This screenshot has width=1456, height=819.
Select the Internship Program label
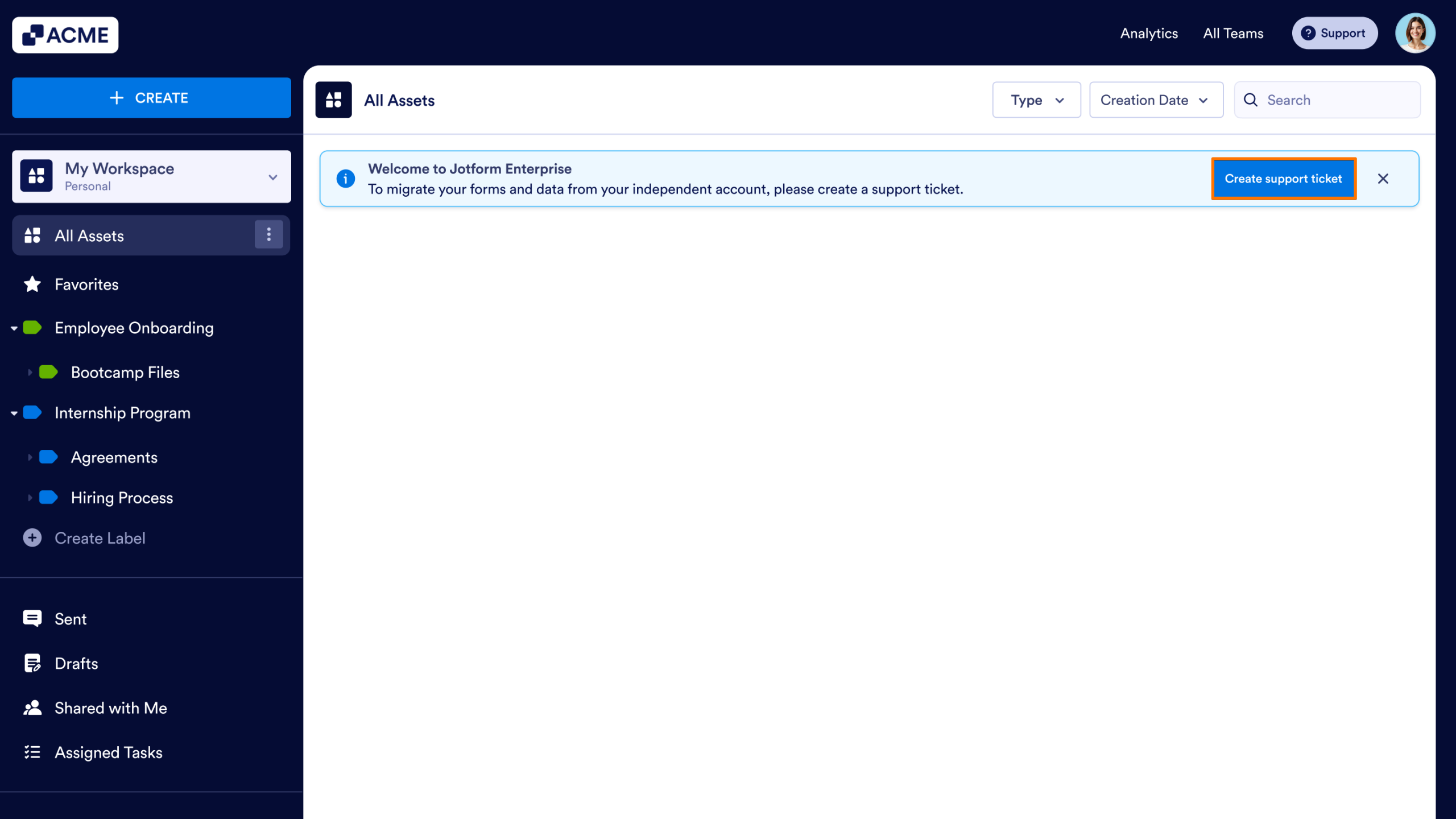coord(122,413)
